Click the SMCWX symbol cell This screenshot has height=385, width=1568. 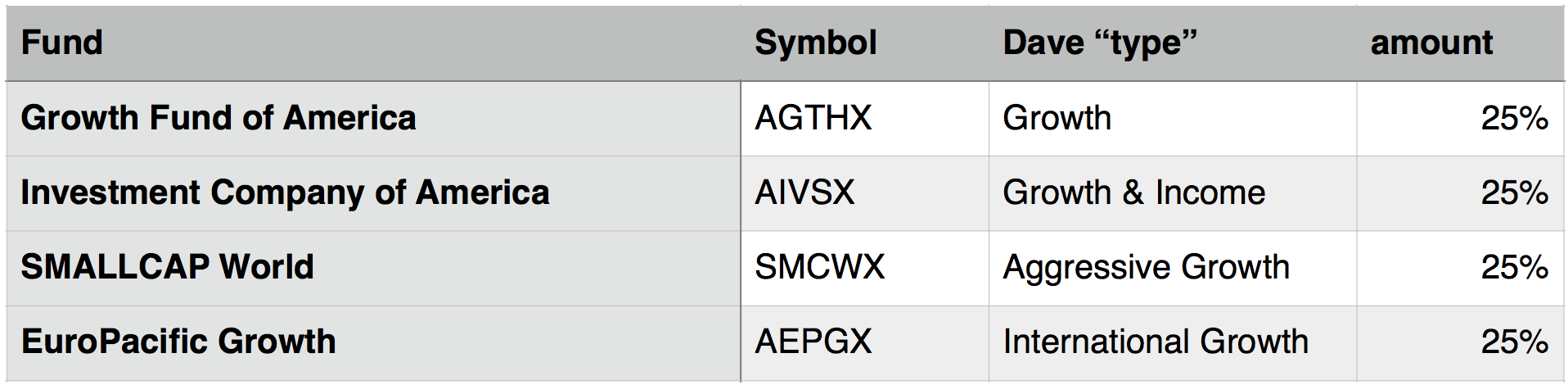865,268
